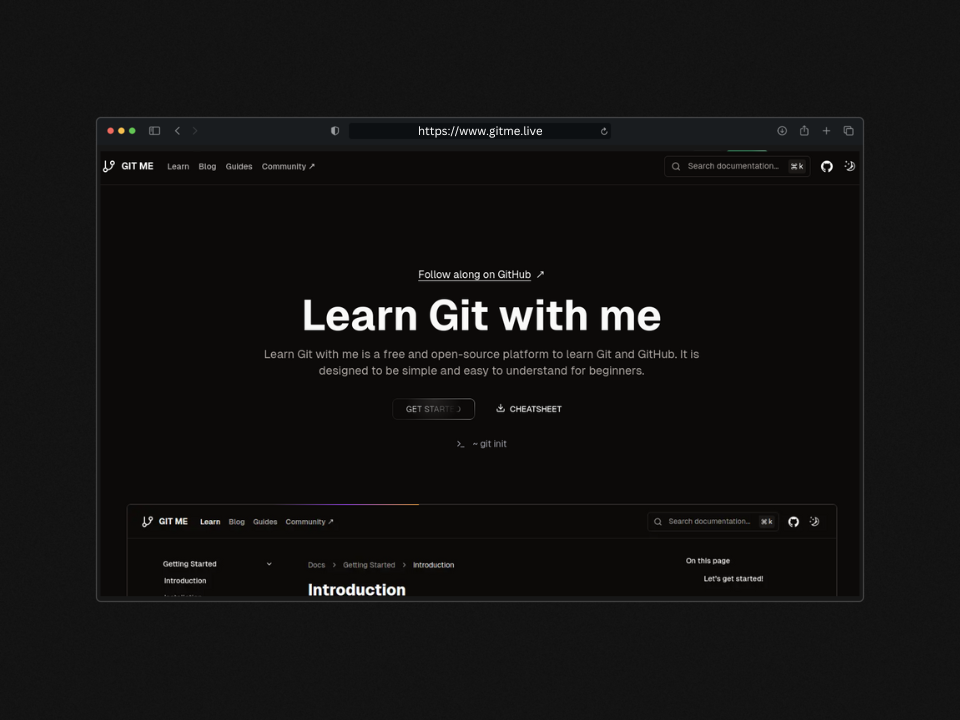Select Blog in the embedded preview
Image resolution: width=960 pixels, height=720 pixels.
[236, 522]
